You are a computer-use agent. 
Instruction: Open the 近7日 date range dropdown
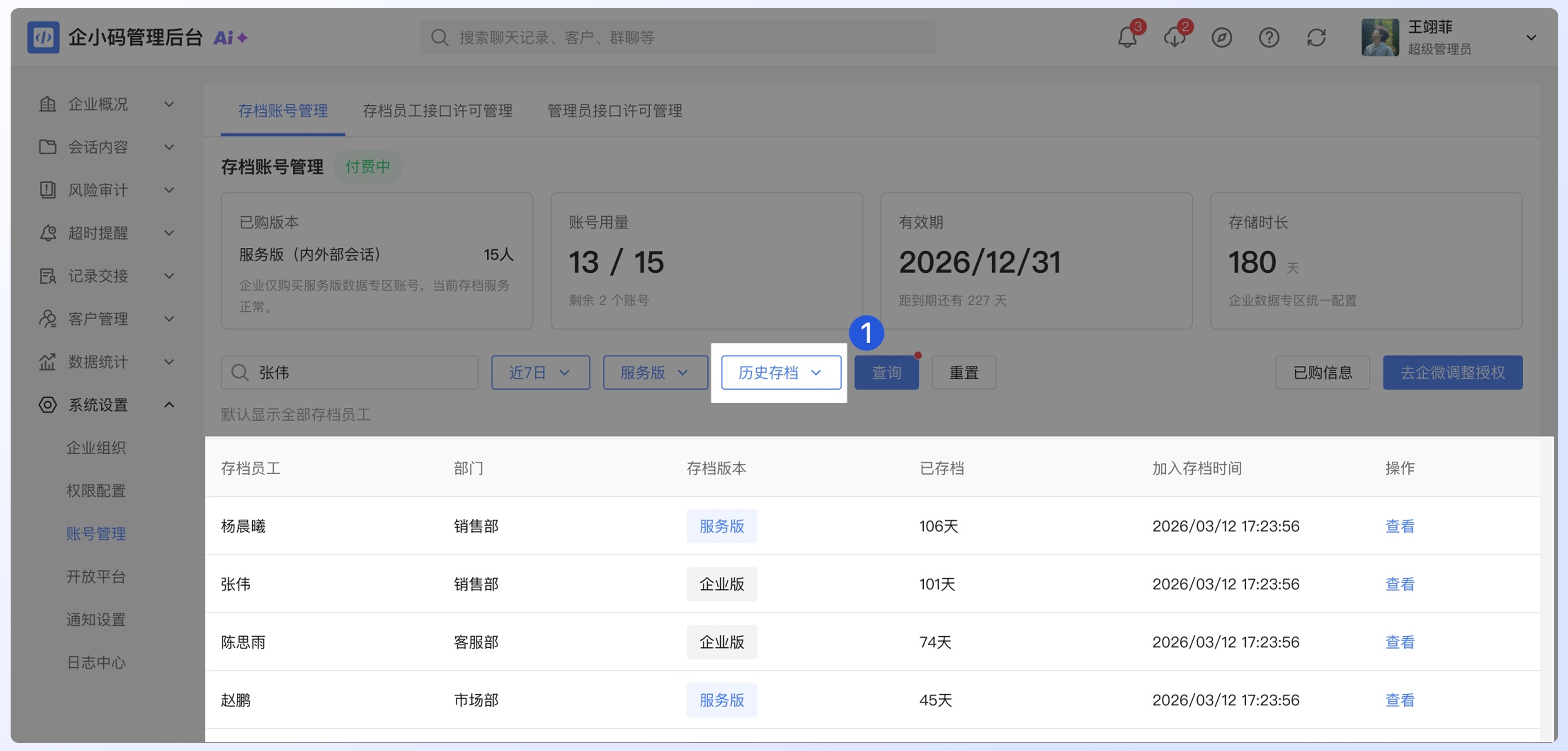541,373
